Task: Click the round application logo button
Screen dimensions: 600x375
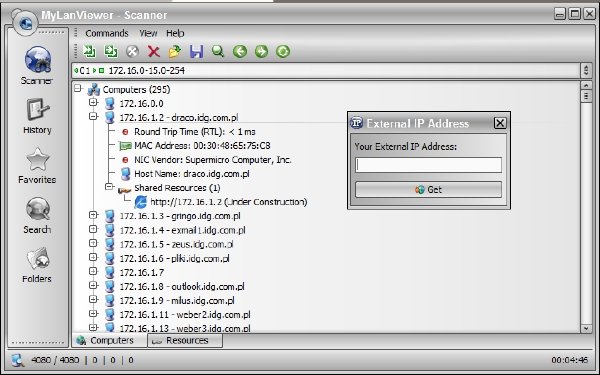Action: pos(25,23)
